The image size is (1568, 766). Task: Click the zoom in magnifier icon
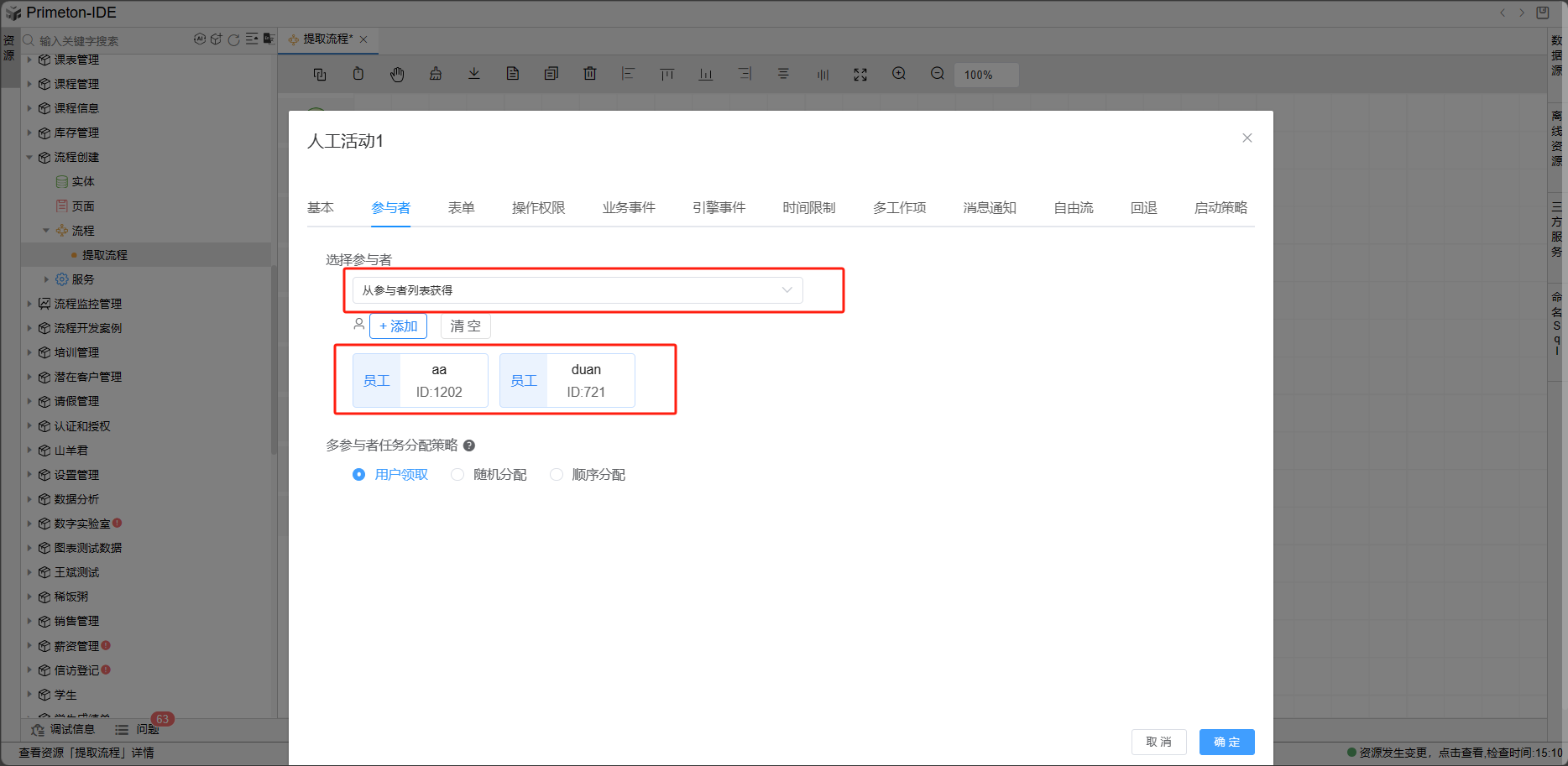(899, 74)
